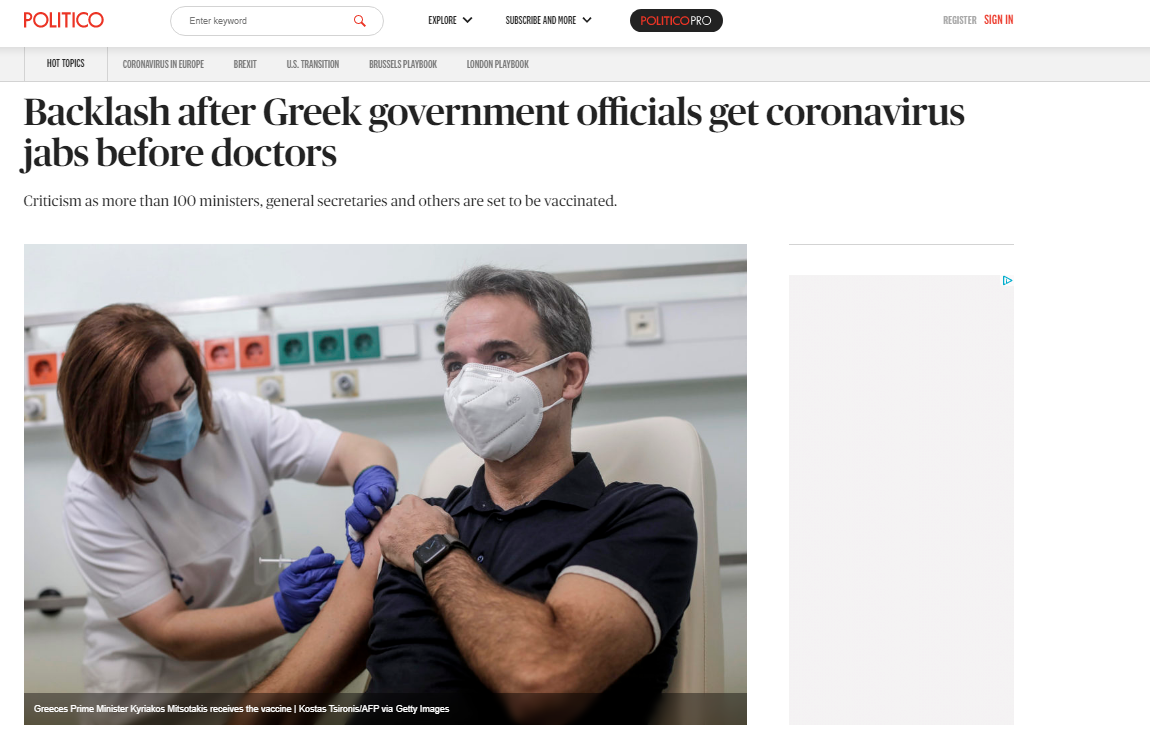This screenshot has width=1150, height=748.
Task: Open the POLITICO PRO badge
Action: (x=675, y=21)
